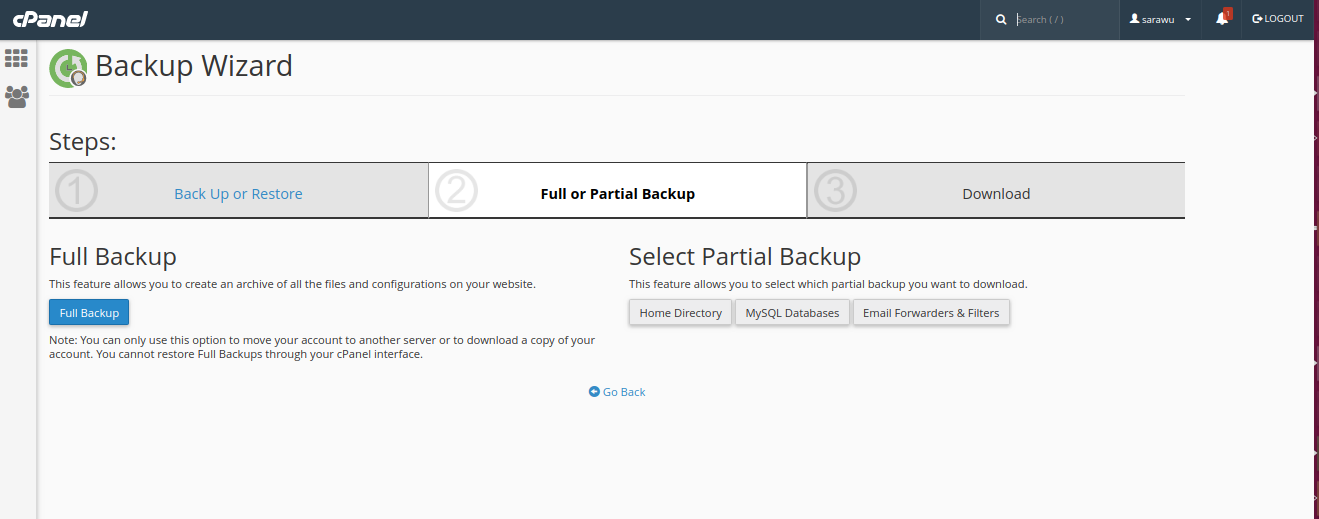The height and width of the screenshot is (519, 1319).
Task: Click the search magnifier icon
Action: (1000, 20)
